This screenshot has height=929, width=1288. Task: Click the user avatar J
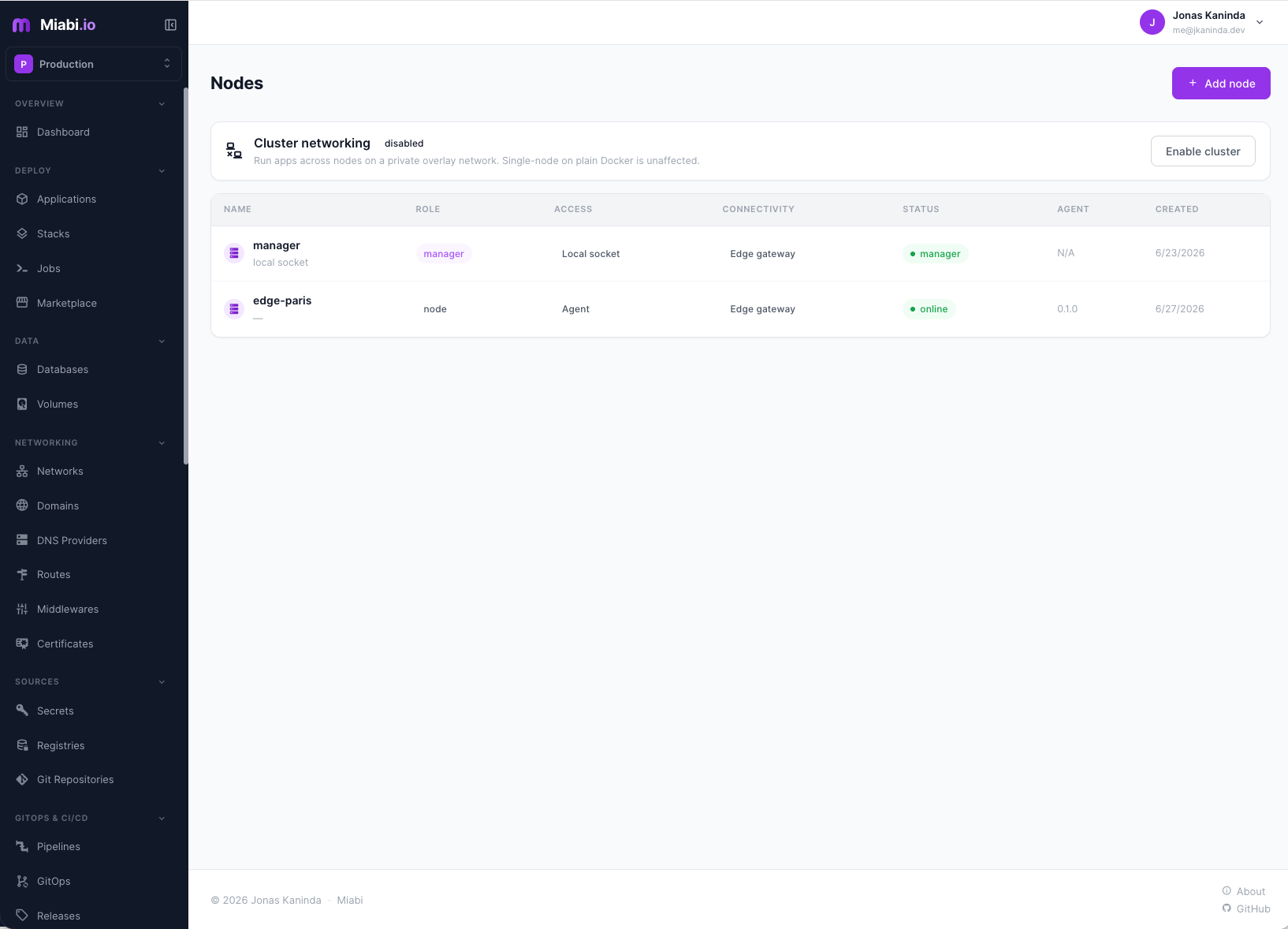1152,22
